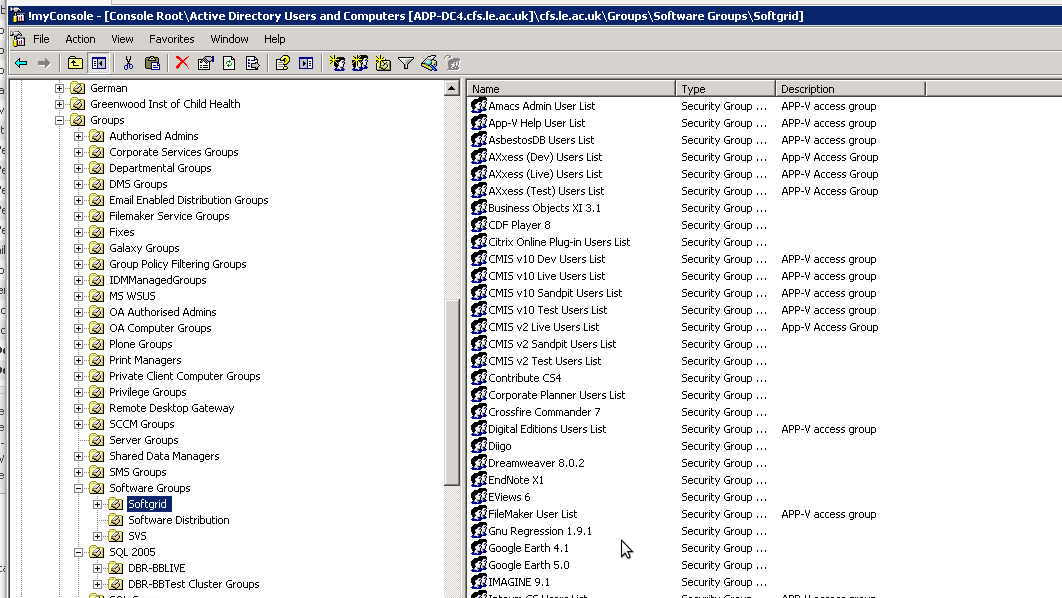Viewport: 1062px width, 598px height.
Task: Expand the Departmental Groups node
Action: [x=79, y=168]
